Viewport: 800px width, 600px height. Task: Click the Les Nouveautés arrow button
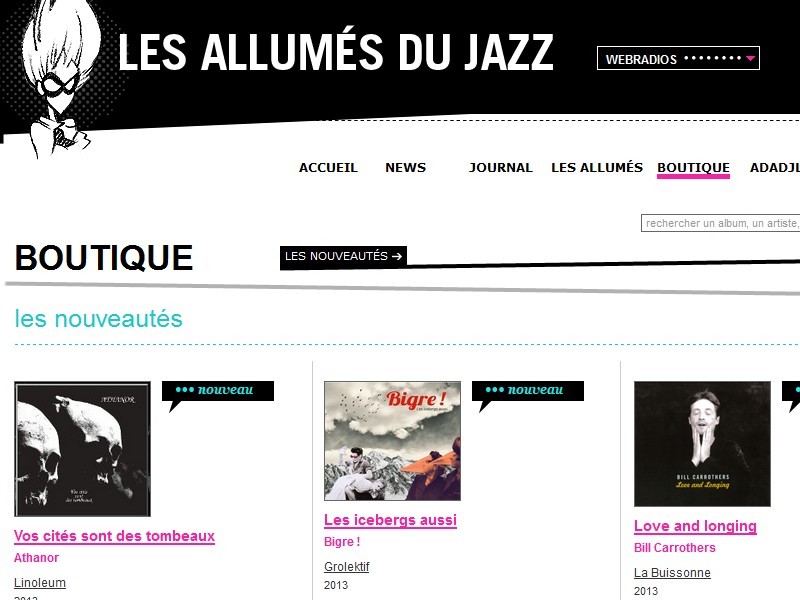click(343, 256)
